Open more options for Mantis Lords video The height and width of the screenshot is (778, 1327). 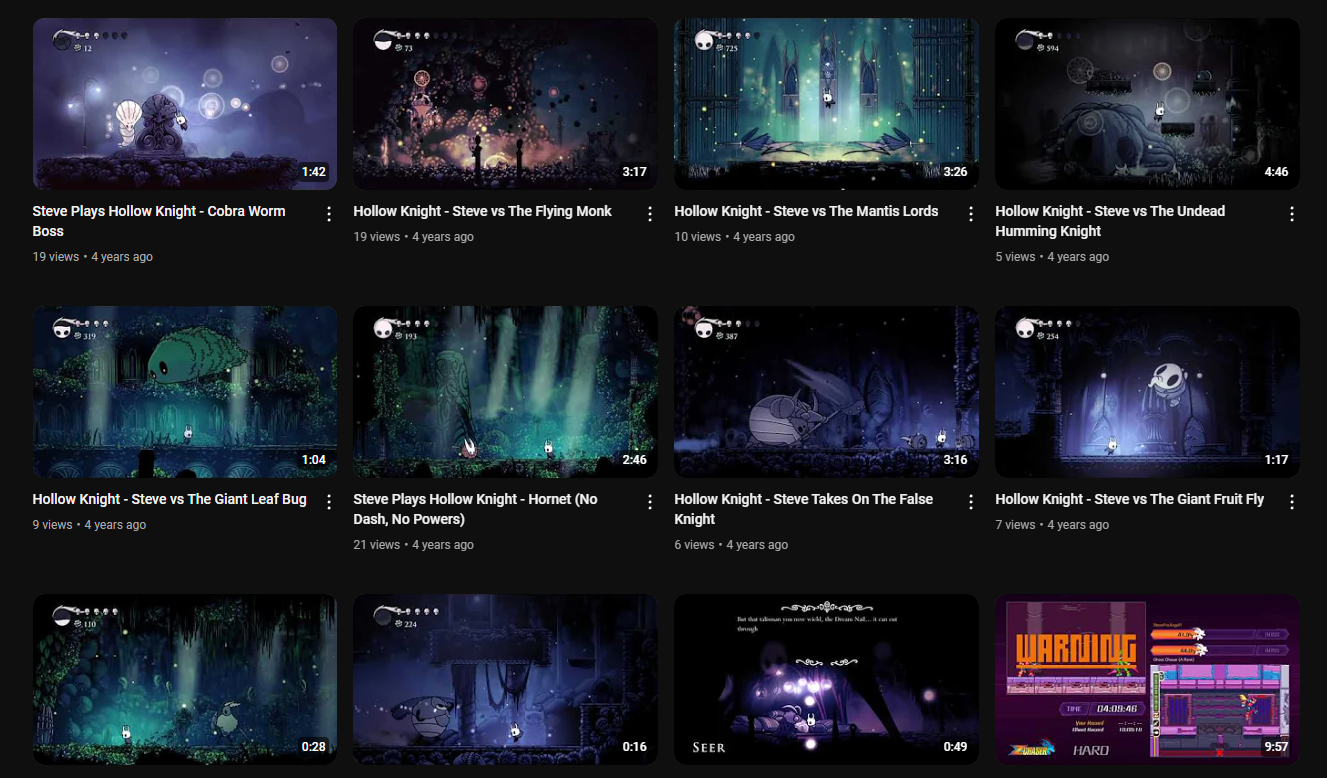pyautogui.click(x=971, y=214)
